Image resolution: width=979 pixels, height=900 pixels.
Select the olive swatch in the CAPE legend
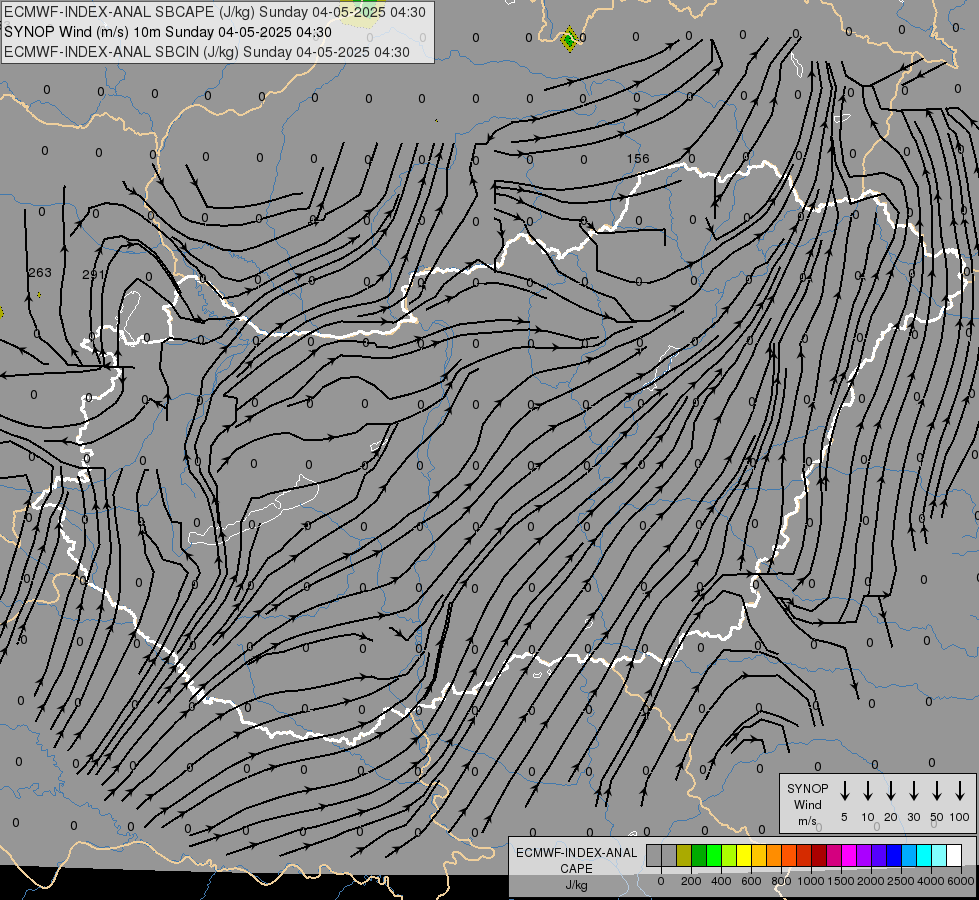(684, 855)
